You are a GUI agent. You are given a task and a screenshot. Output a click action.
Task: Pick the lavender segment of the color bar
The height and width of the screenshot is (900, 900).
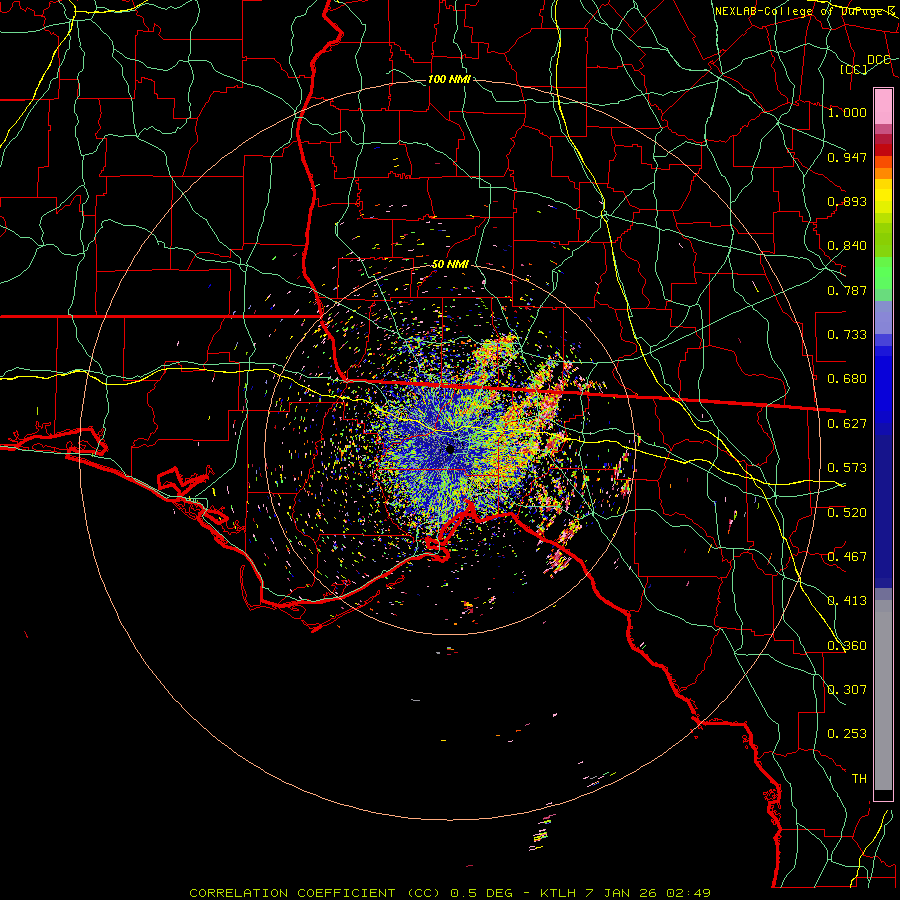pyautogui.click(x=883, y=318)
